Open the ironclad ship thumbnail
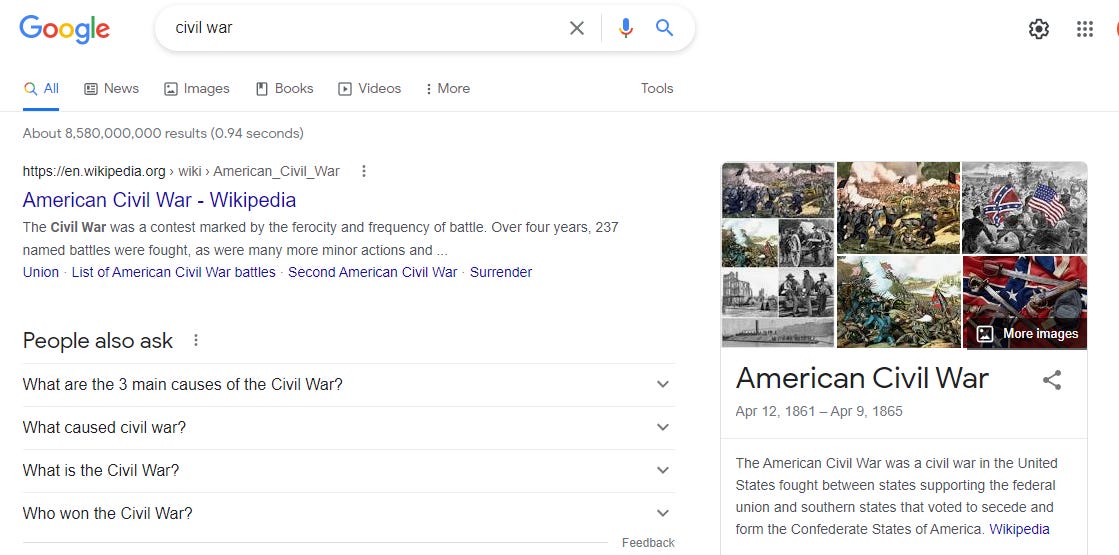The height and width of the screenshot is (555, 1119). (x=778, y=333)
